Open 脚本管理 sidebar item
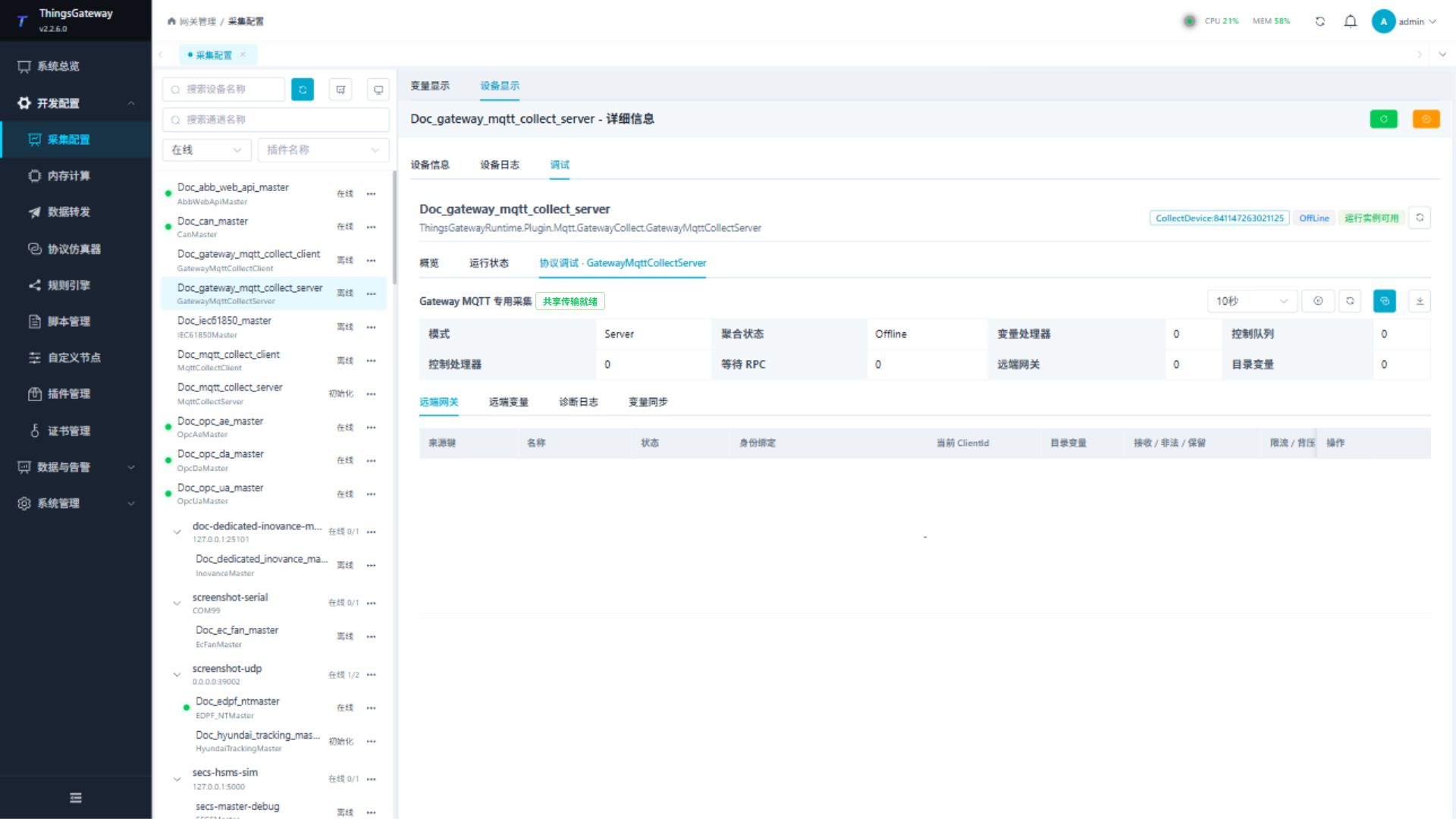 pos(76,322)
